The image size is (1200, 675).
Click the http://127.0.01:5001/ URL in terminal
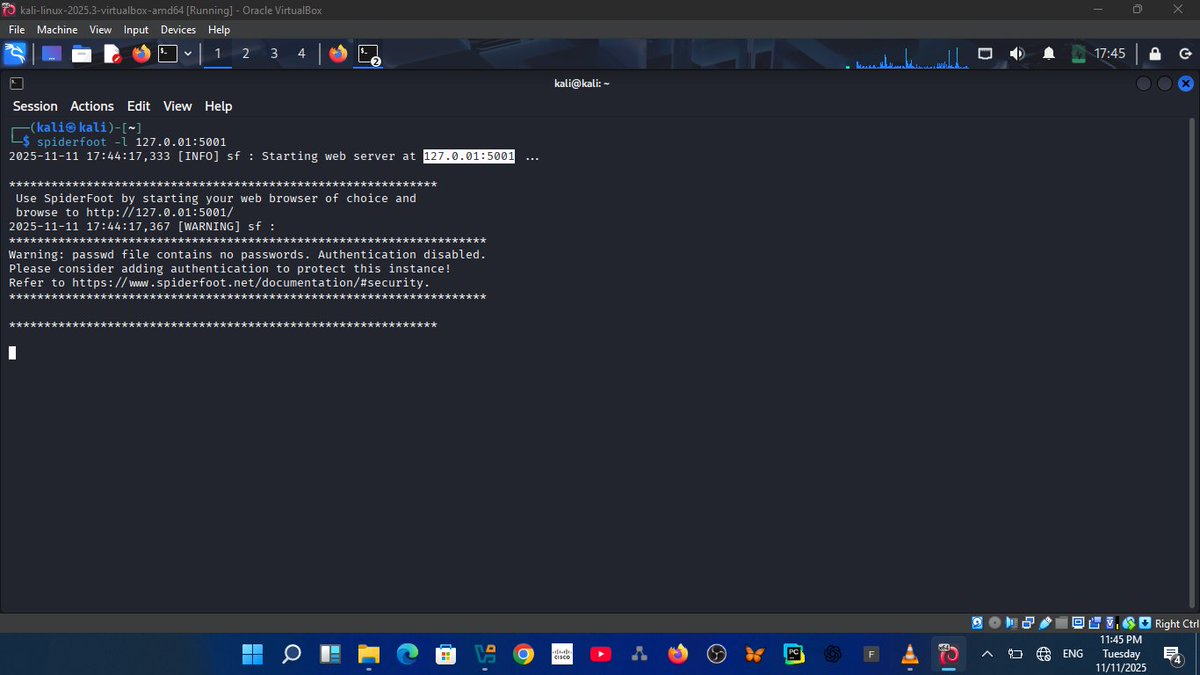159,212
